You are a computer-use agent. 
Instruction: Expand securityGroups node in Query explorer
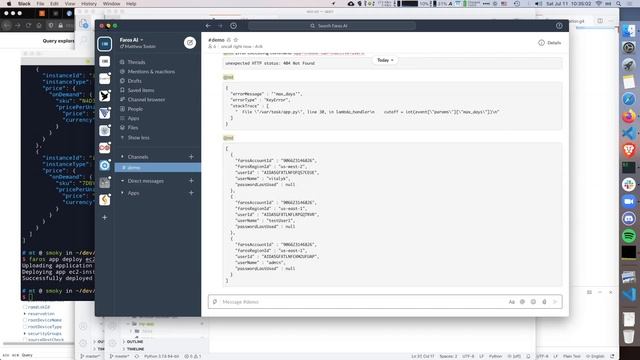pyautogui.click(x=25, y=333)
